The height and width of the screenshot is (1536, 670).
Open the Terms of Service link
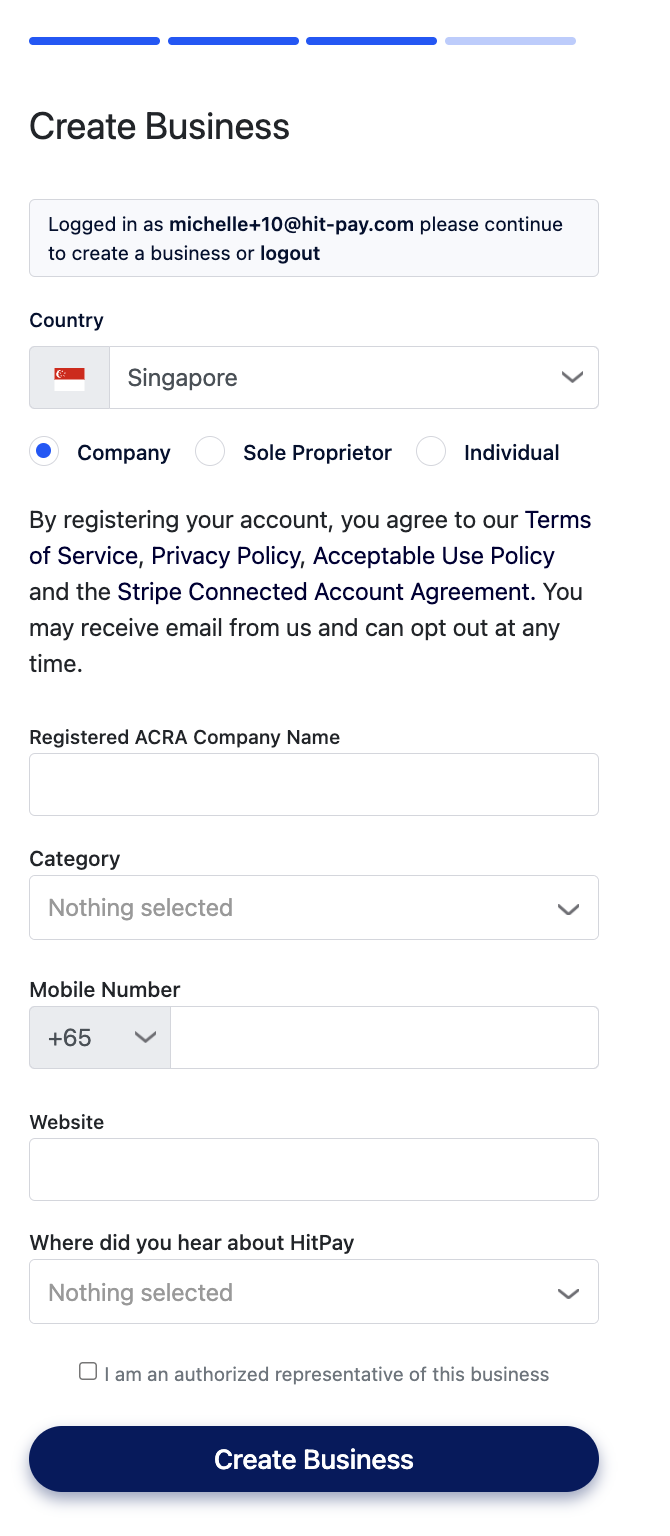point(310,538)
